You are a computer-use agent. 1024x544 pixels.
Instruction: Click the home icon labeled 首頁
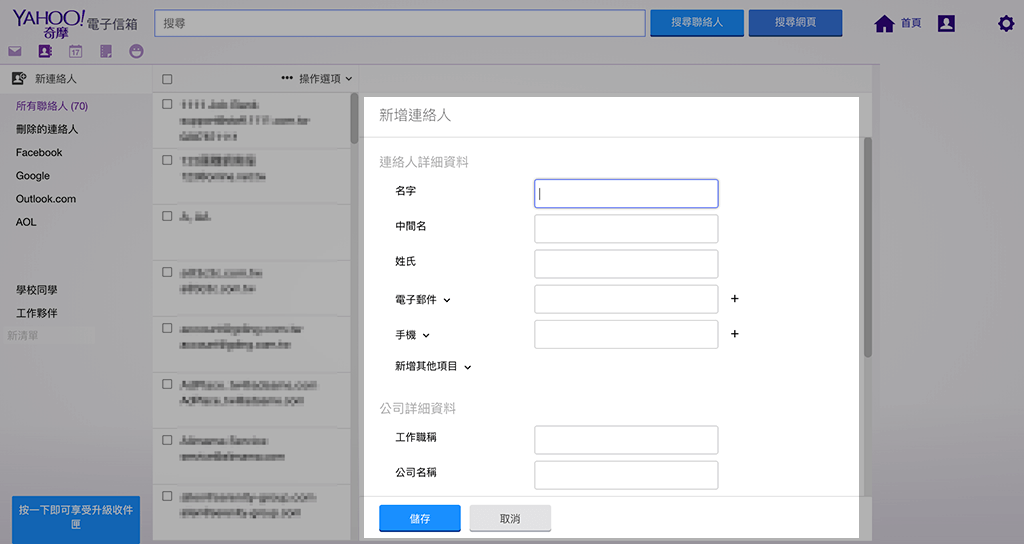point(896,24)
